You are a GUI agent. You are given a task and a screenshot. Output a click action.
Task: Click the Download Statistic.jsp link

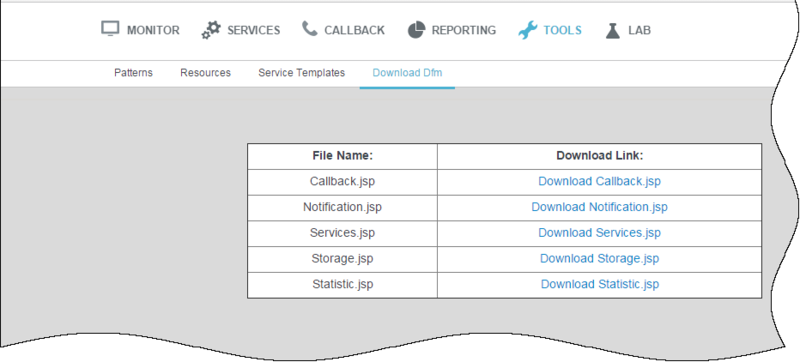599,285
